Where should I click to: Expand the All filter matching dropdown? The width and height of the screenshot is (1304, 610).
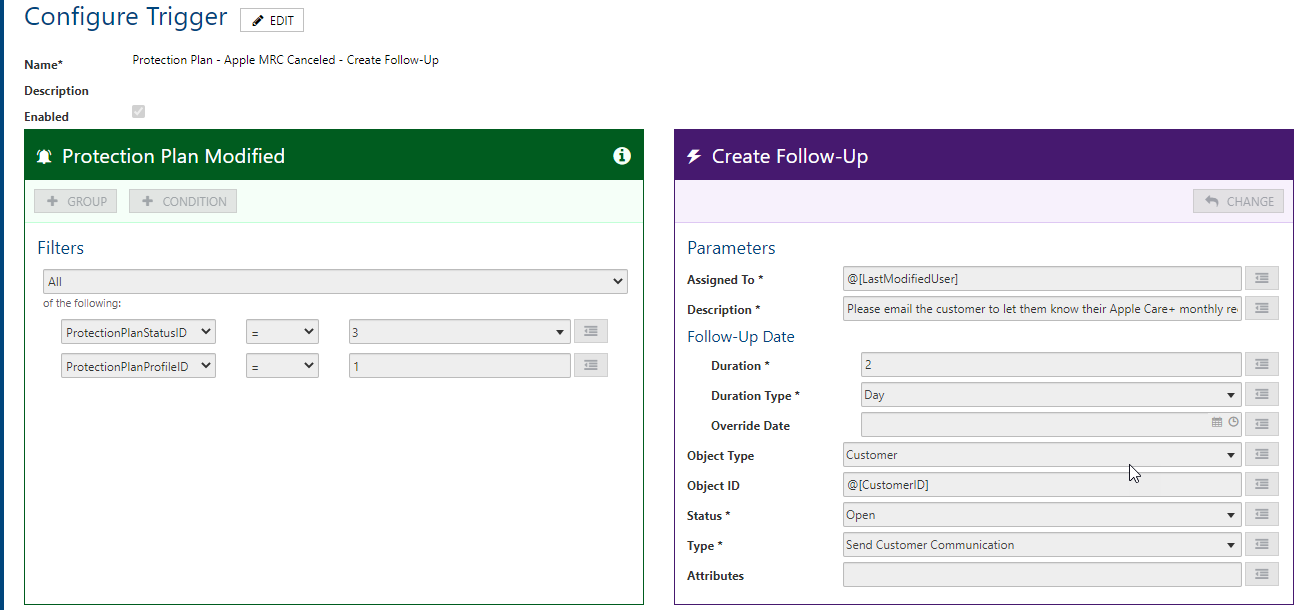(x=335, y=281)
